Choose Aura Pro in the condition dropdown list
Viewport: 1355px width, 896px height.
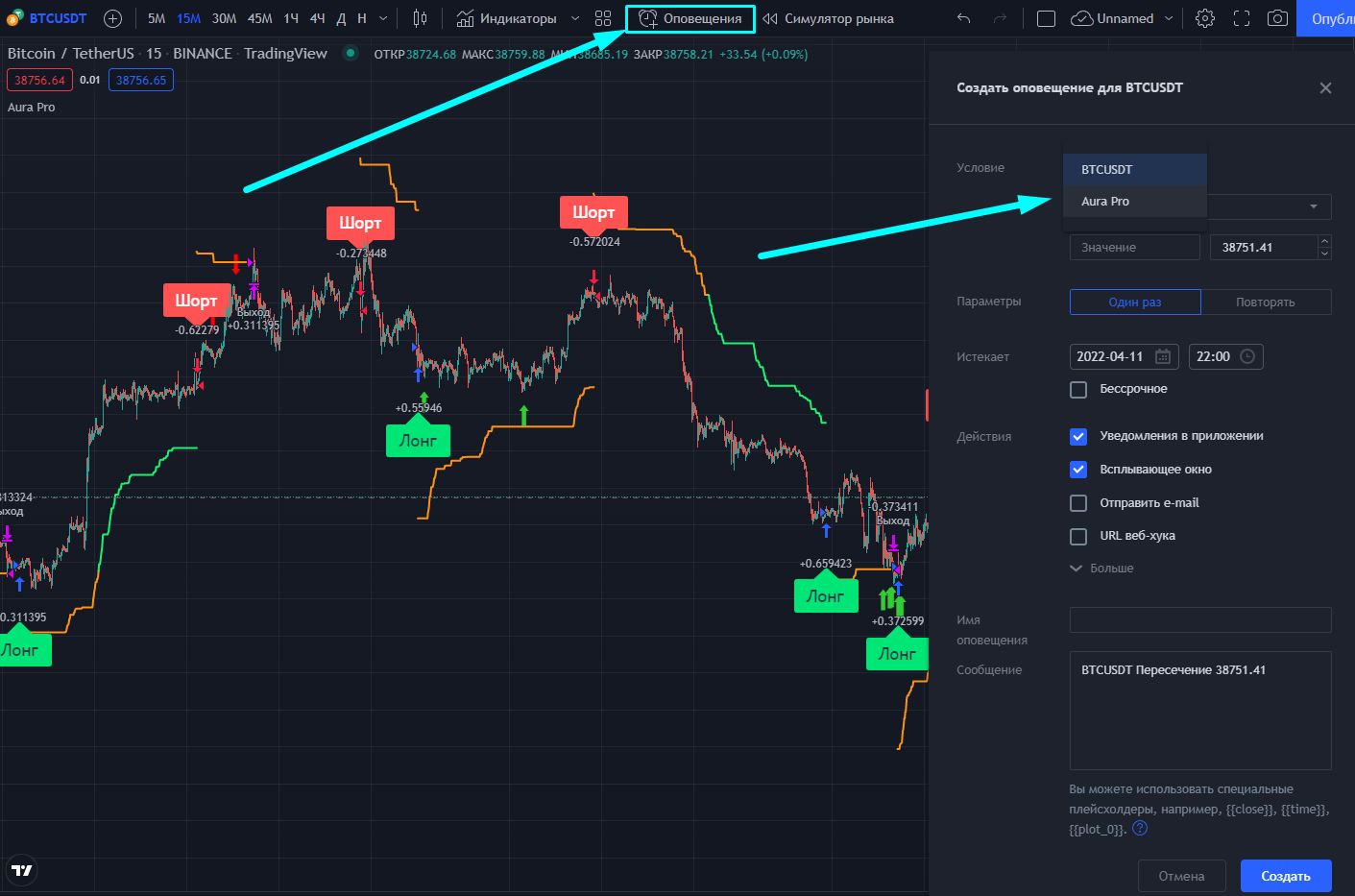click(x=1135, y=201)
